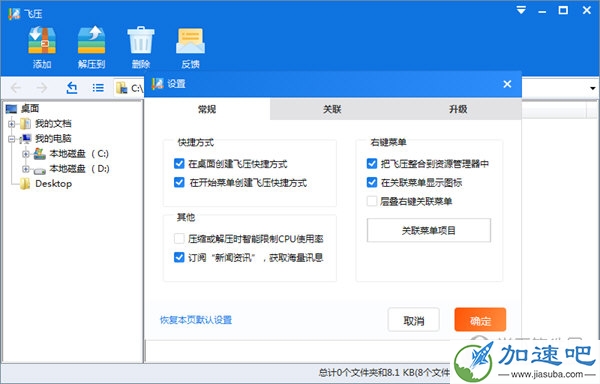Viewport: 600px width, 384px height.
Task: Go forward with the right arrow
Action: click(42, 88)
